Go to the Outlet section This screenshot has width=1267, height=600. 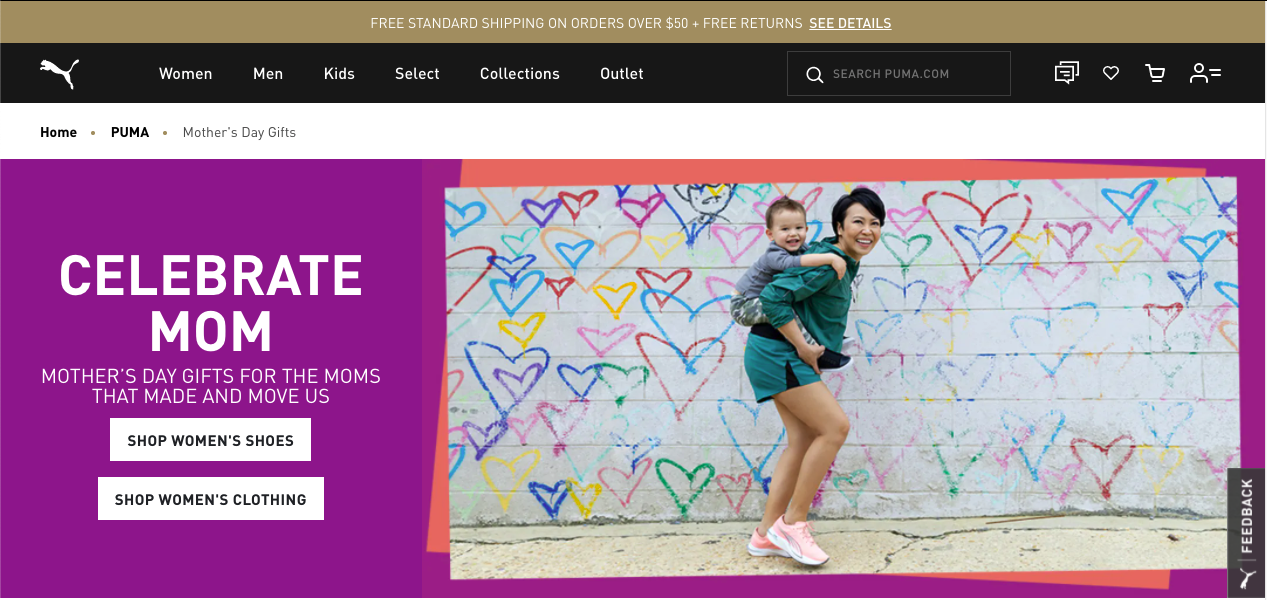coord(622,73)
